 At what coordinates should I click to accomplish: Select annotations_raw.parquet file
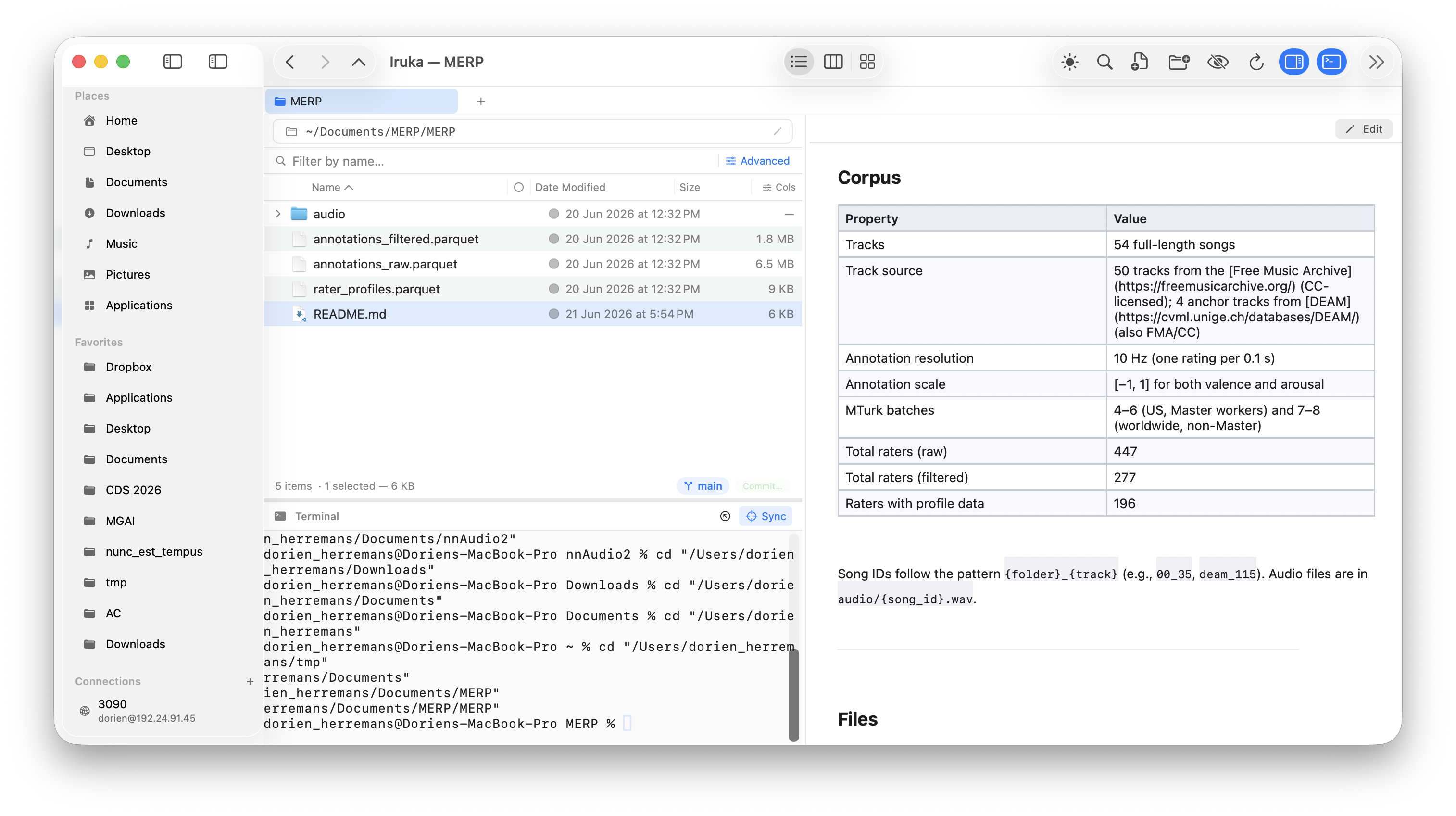(532, 264)
